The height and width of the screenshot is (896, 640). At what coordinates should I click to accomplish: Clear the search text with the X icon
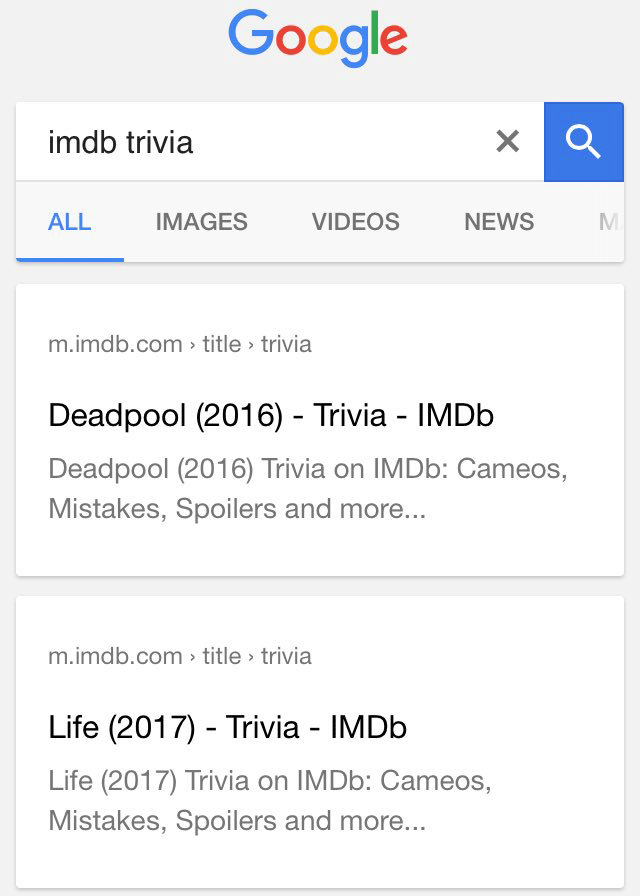click(x=508, y=142)
